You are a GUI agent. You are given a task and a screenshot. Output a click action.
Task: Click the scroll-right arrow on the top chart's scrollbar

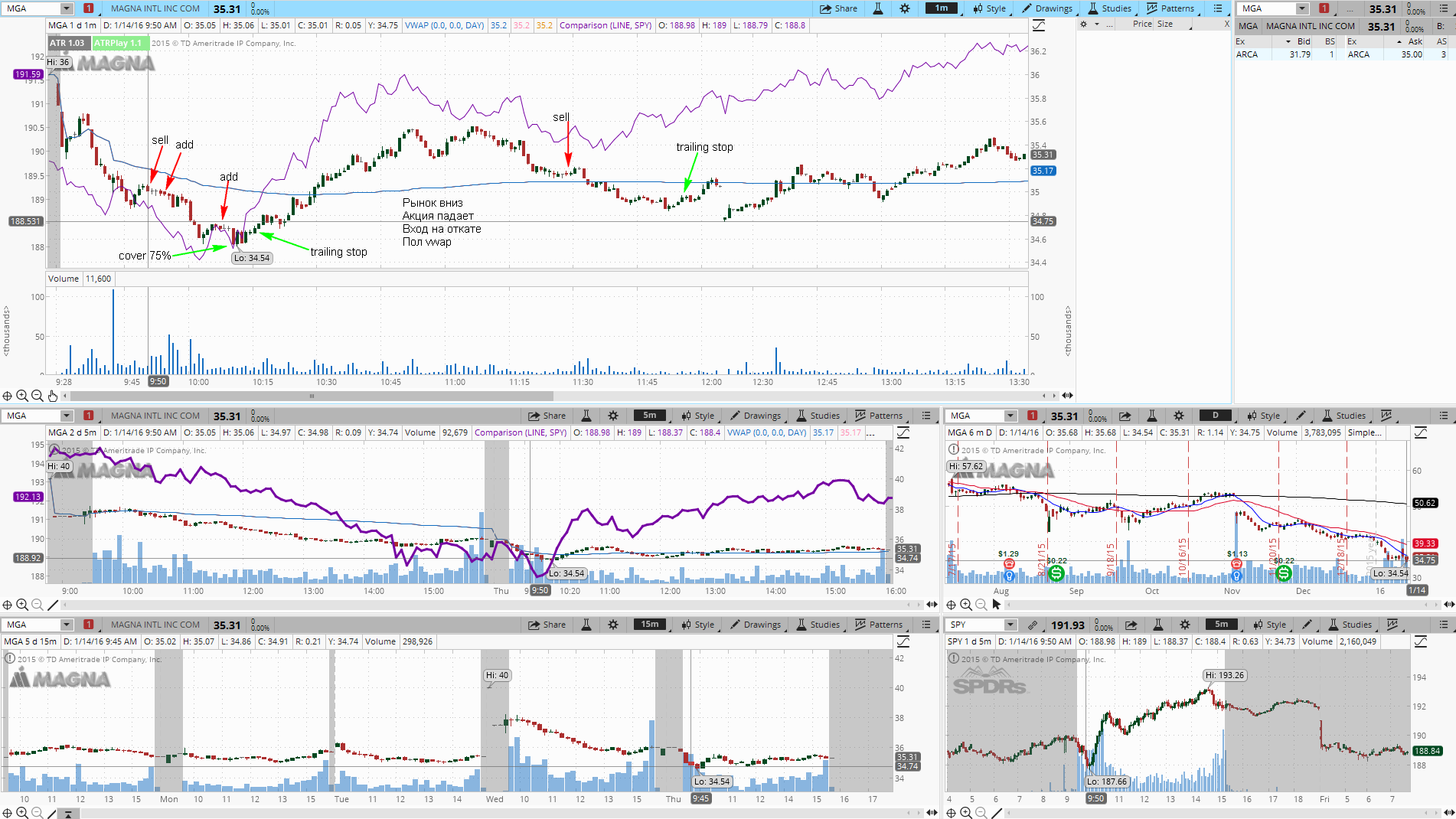pos(1054,396)
